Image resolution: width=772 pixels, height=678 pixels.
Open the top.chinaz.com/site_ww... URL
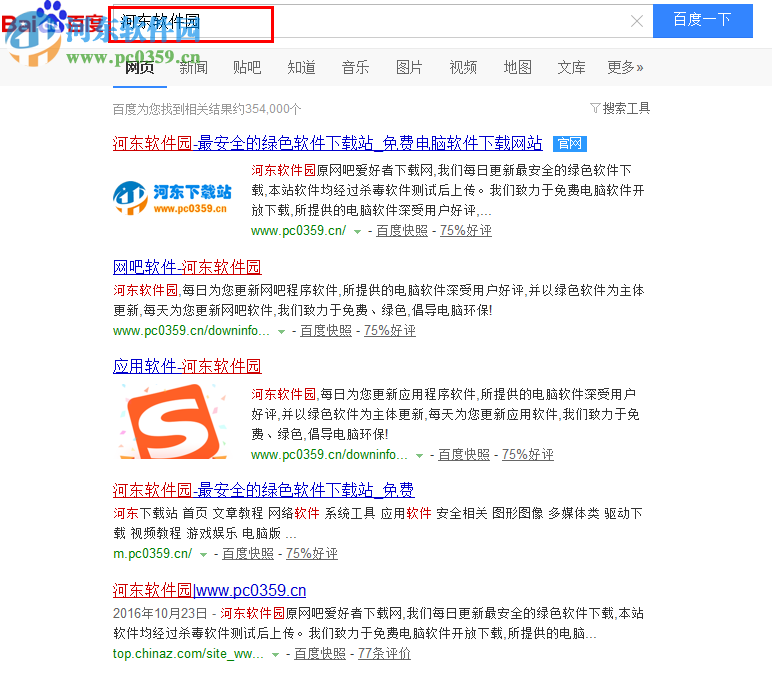pos(188,654)
